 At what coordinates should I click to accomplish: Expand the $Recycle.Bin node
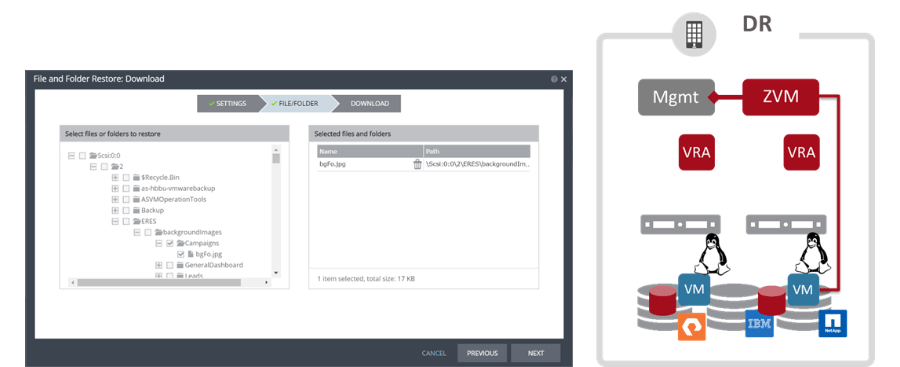point(115,177)
